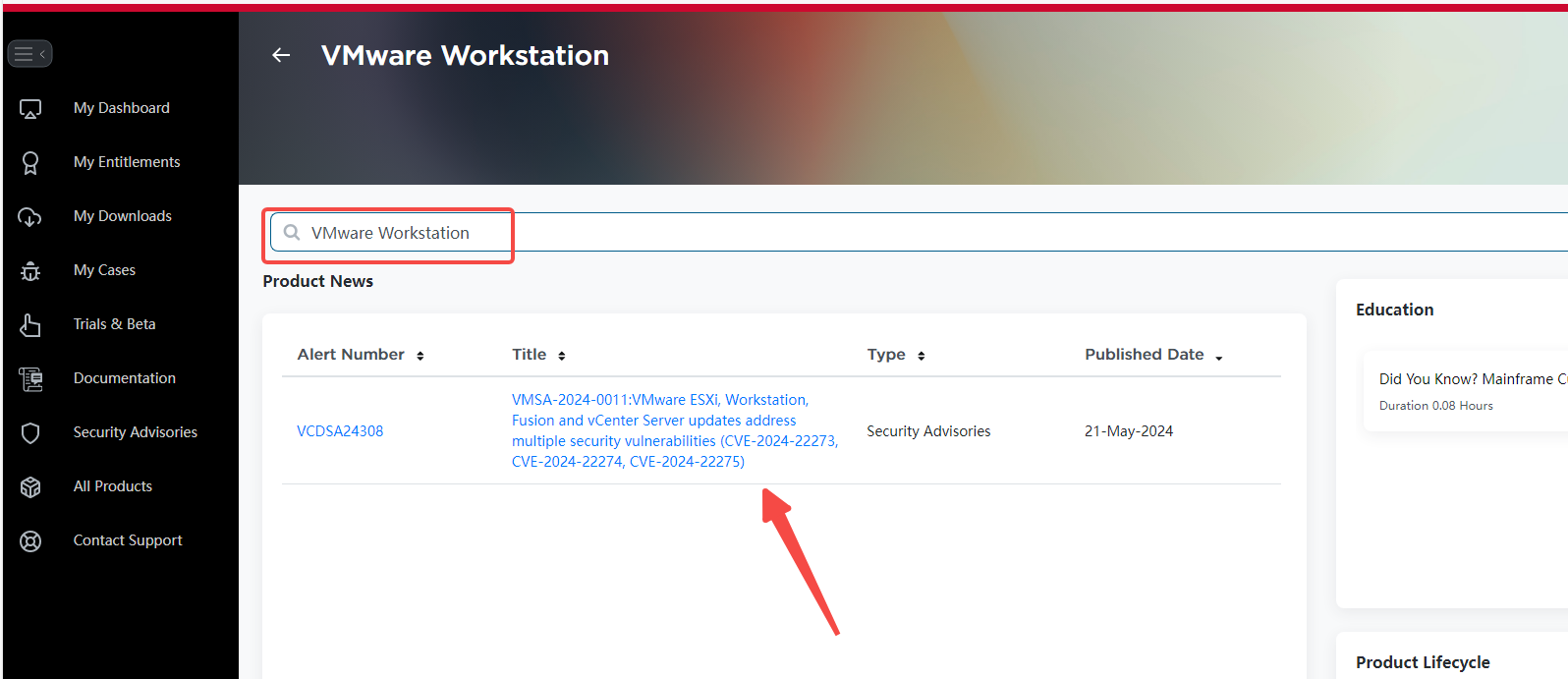The image size is (1568, 679).
Task: Click the All Products cube icon
Action: 30,486
